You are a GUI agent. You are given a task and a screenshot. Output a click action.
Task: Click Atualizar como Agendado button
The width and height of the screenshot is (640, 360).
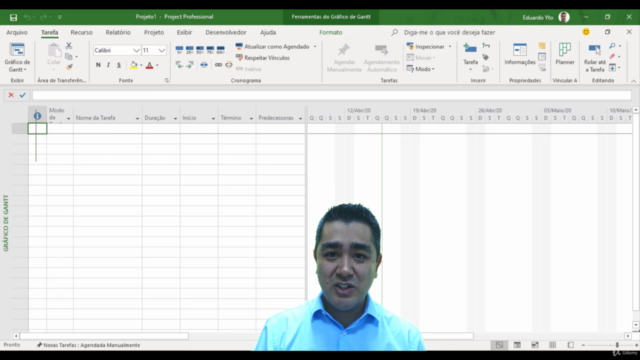[272, 47]
